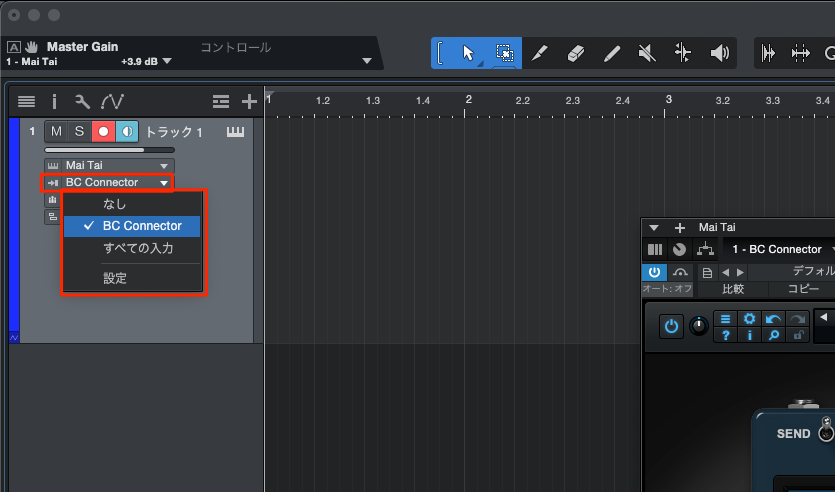
Task: Click the add track plus icon
Action: point(249,101)
